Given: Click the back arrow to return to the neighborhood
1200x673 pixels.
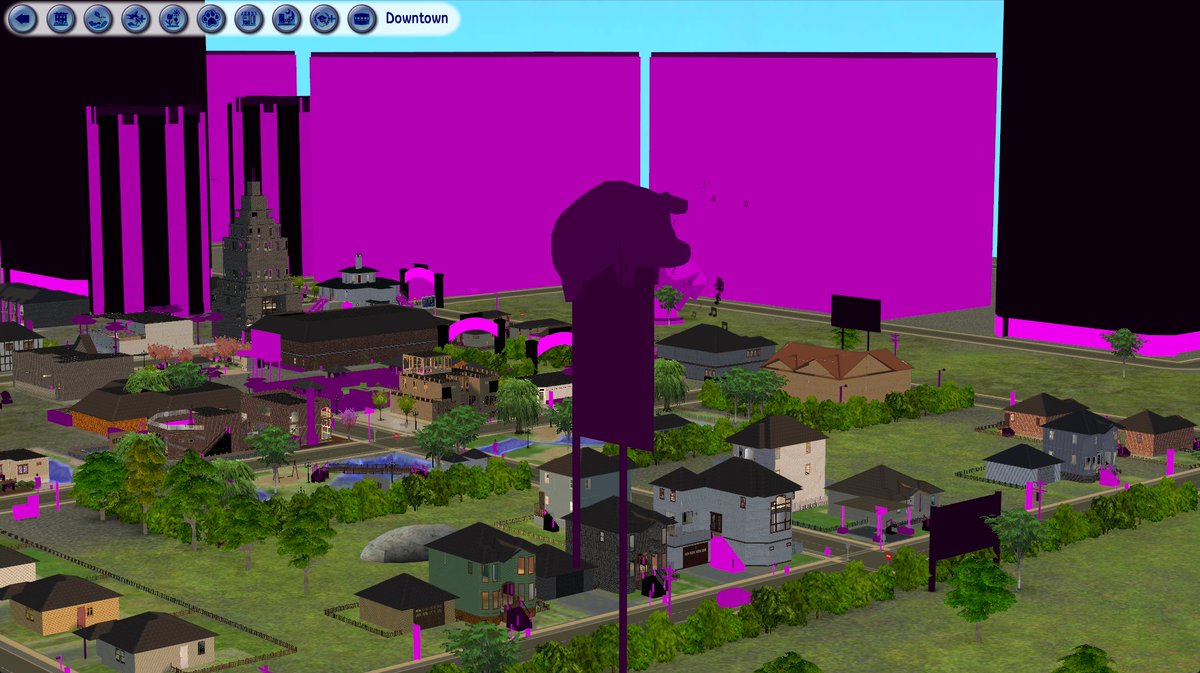Looking at the screenshot, I should pyautogui.click(x=23, y=17).
